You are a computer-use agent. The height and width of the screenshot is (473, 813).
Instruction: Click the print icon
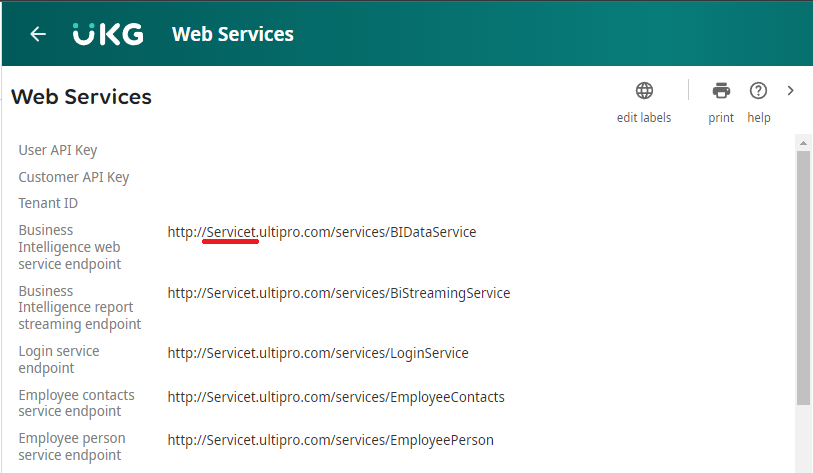pos(721,91)
